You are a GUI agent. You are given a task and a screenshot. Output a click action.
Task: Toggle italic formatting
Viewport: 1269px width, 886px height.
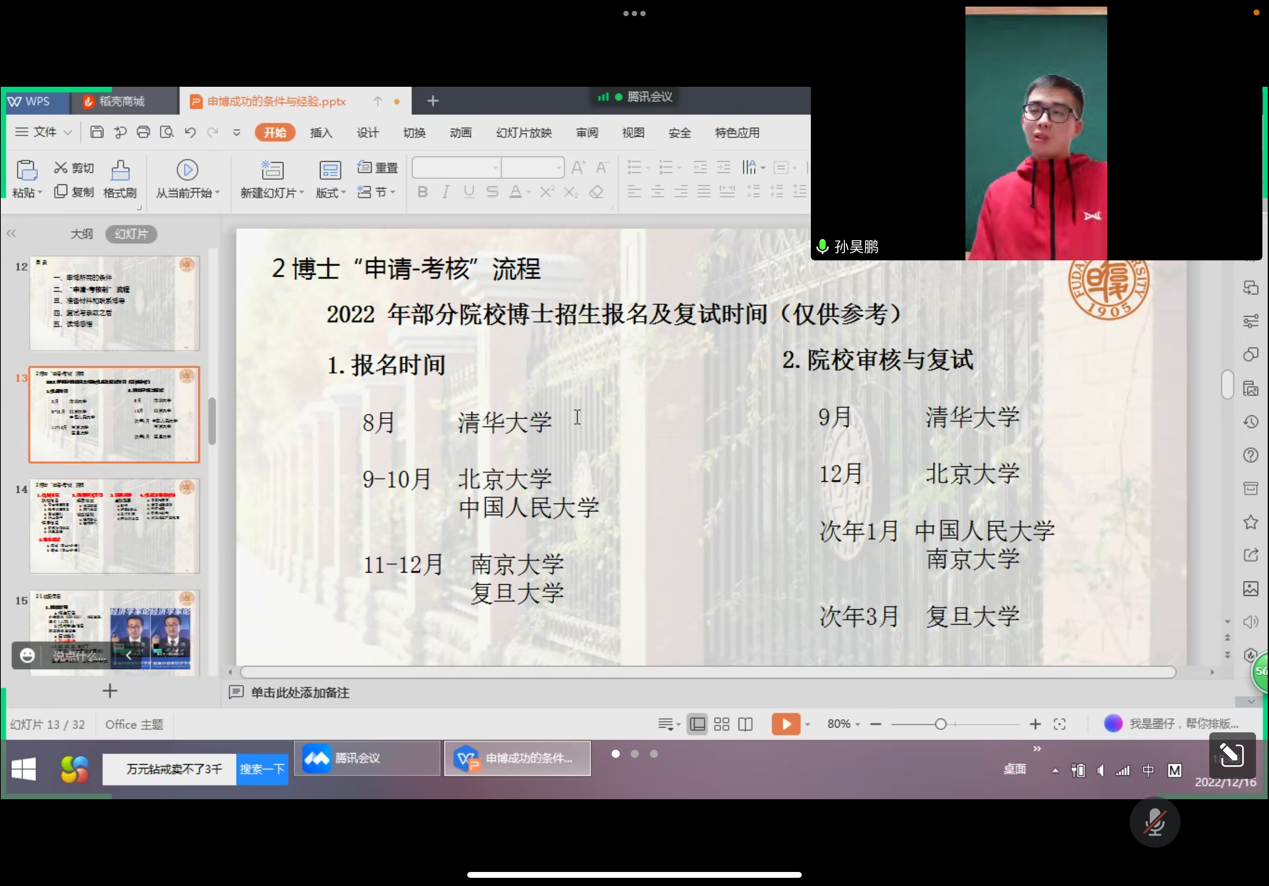click(x=445, y=192)
